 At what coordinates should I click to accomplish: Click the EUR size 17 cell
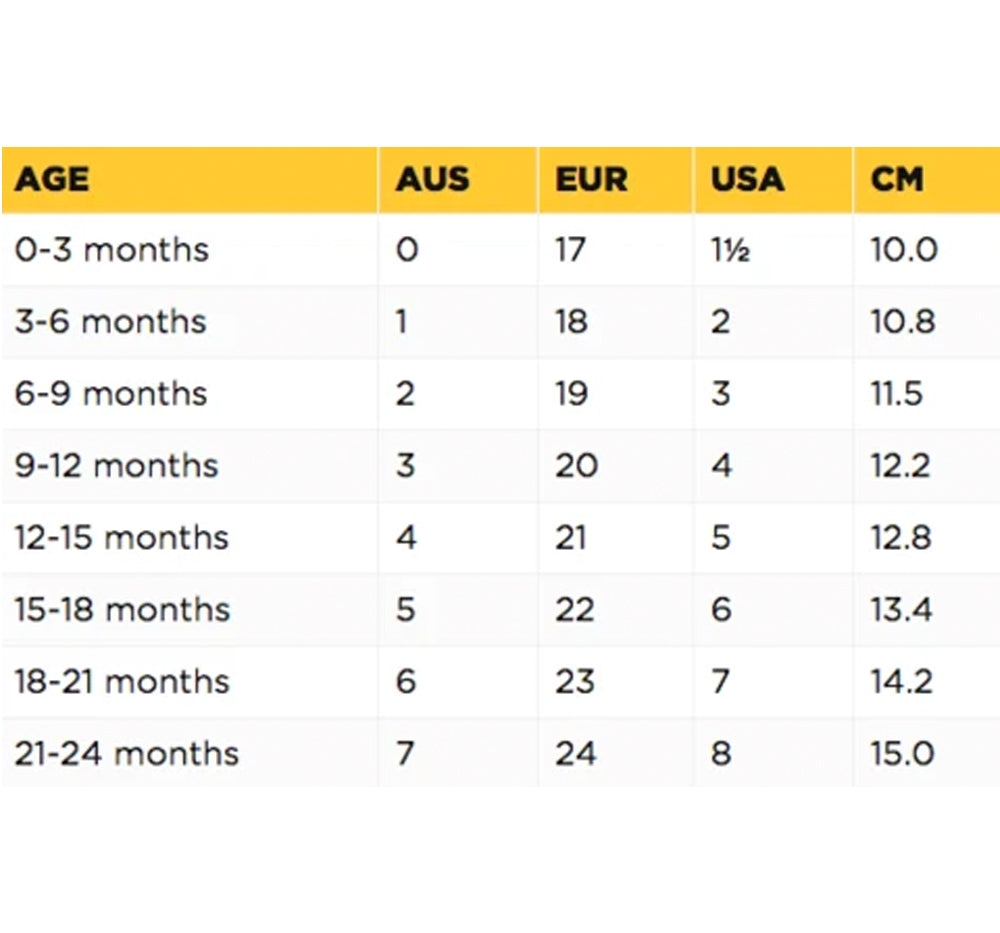pyautogui.click(x=570, y=249)
